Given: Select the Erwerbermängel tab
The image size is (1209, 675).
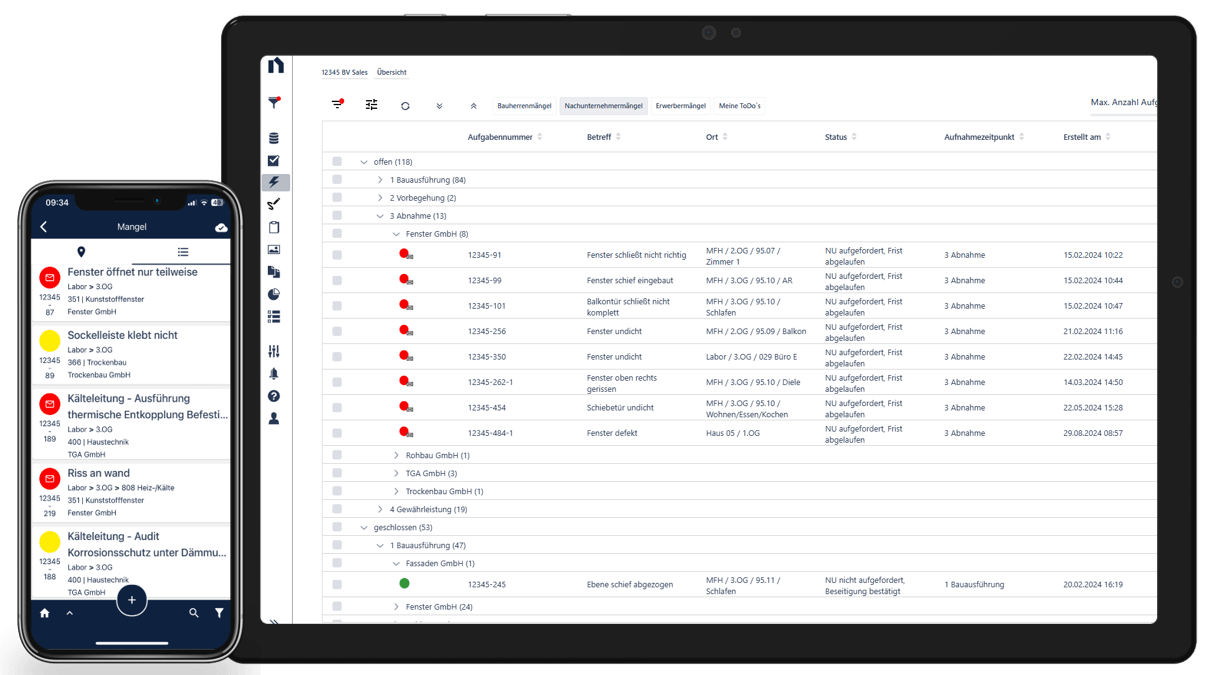Looking at the screenshot, I should point(680,106).
